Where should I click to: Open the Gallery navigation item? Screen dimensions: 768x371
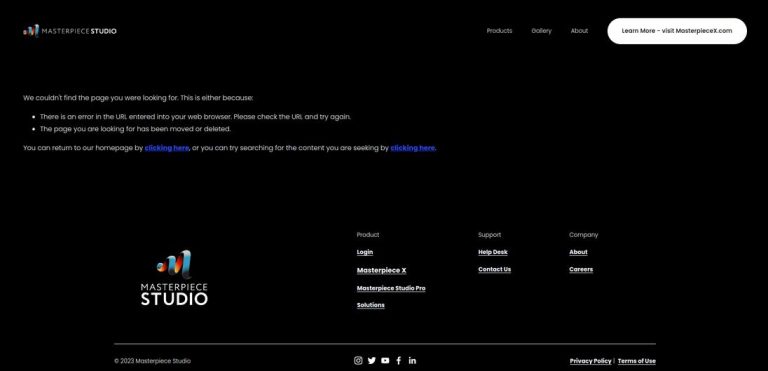pyautogui.click(x=541, y=30)
